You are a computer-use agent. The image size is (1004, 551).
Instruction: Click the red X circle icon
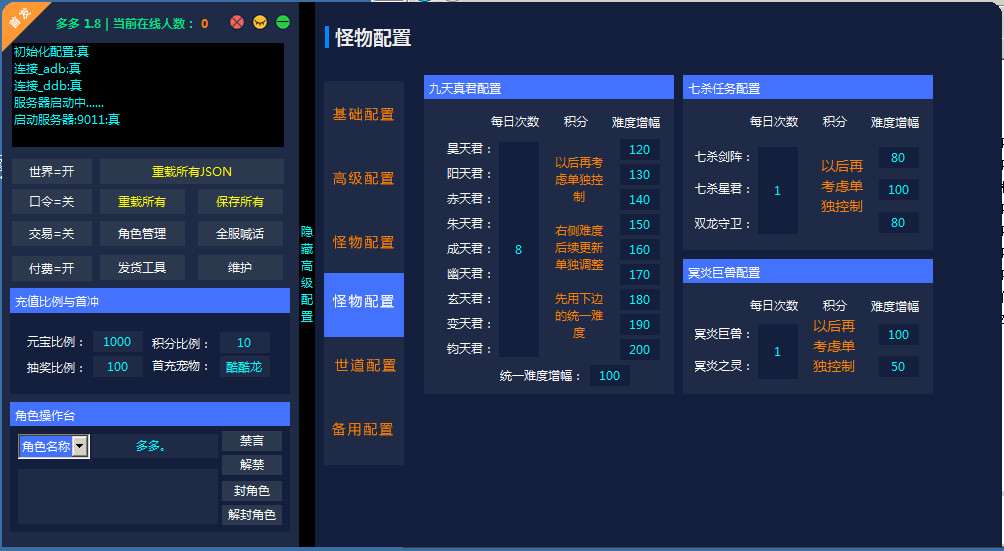(237, 22)
